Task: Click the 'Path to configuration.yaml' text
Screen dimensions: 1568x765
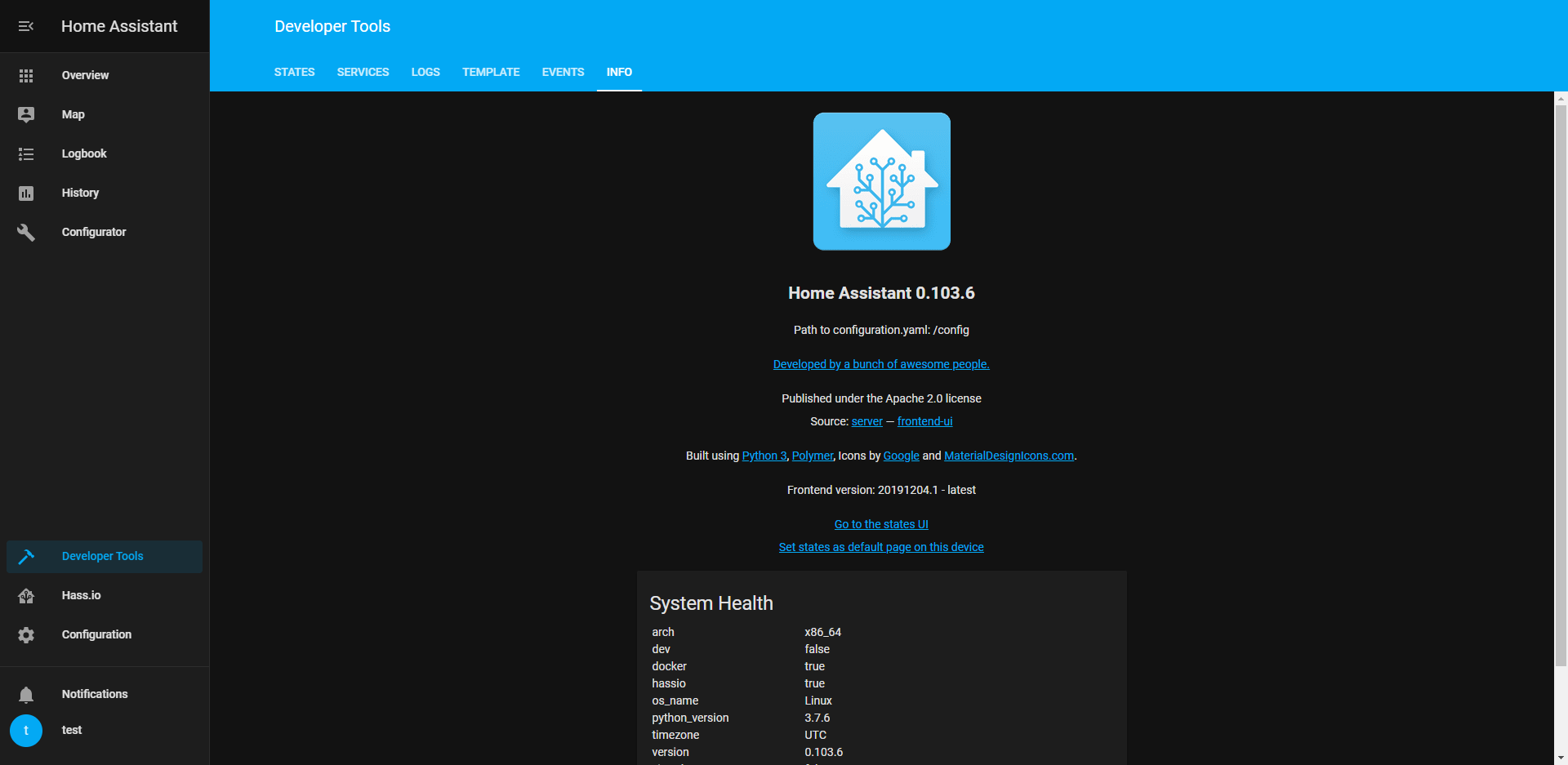Action: coord(881,330)
